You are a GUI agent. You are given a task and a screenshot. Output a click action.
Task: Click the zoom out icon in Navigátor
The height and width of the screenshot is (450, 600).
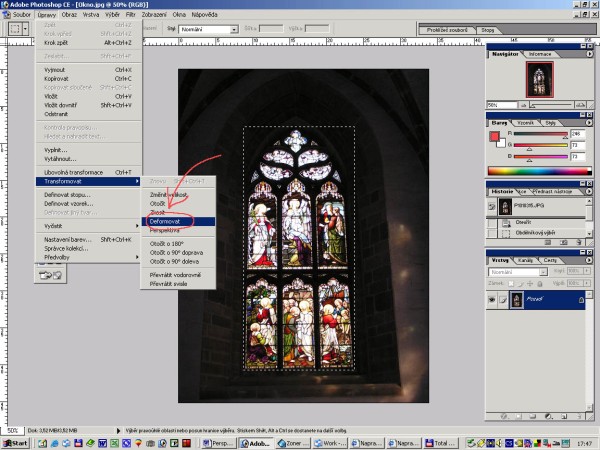pos(522,104)
